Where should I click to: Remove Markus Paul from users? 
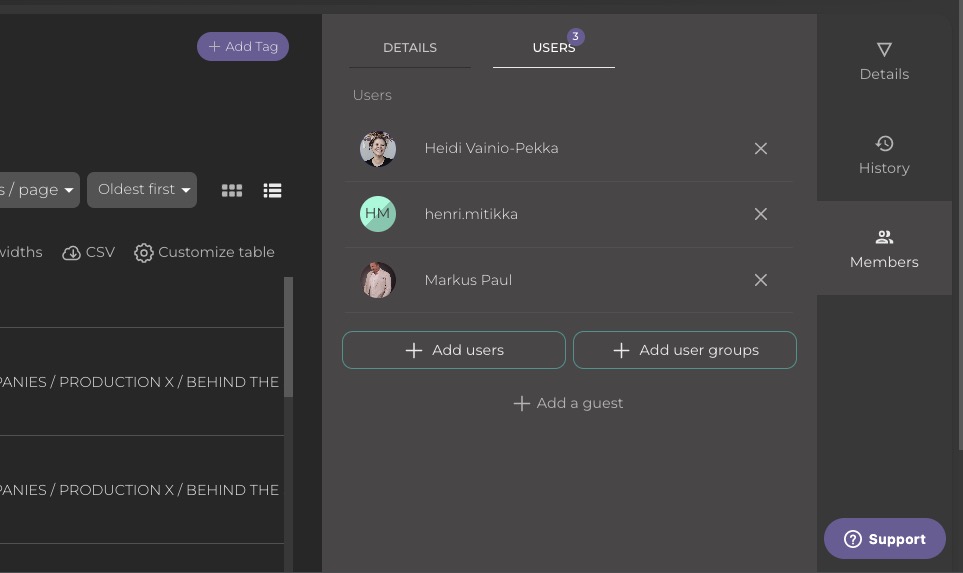click(760, 280)
